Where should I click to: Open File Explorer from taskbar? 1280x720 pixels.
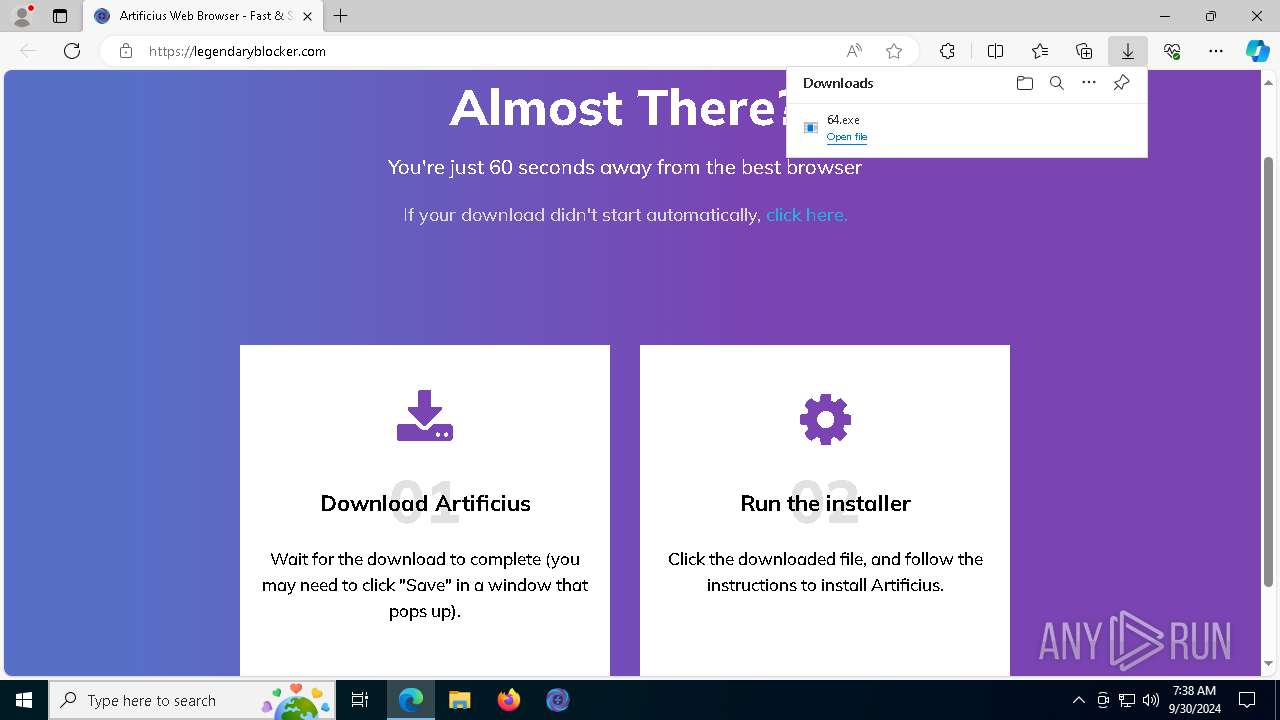(x=459, y=700)
